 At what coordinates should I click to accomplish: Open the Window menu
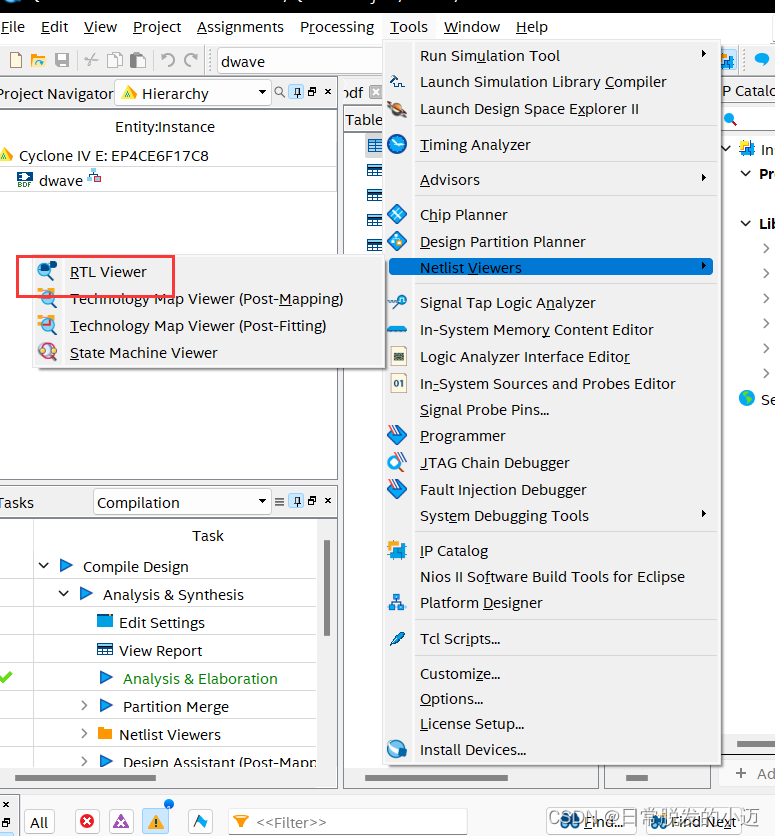[x=472, y=27]
